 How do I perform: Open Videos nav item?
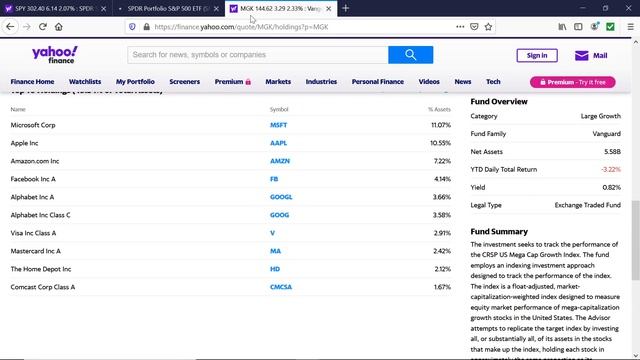(x=429, y=82)
